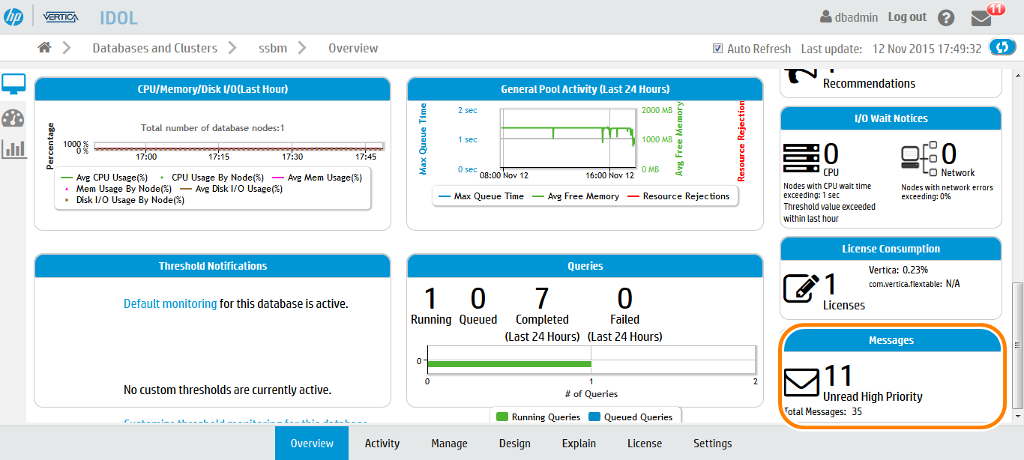Select the bar chart sidebar icon
This screenshot has width=1024, height=460.
[14, 149]
